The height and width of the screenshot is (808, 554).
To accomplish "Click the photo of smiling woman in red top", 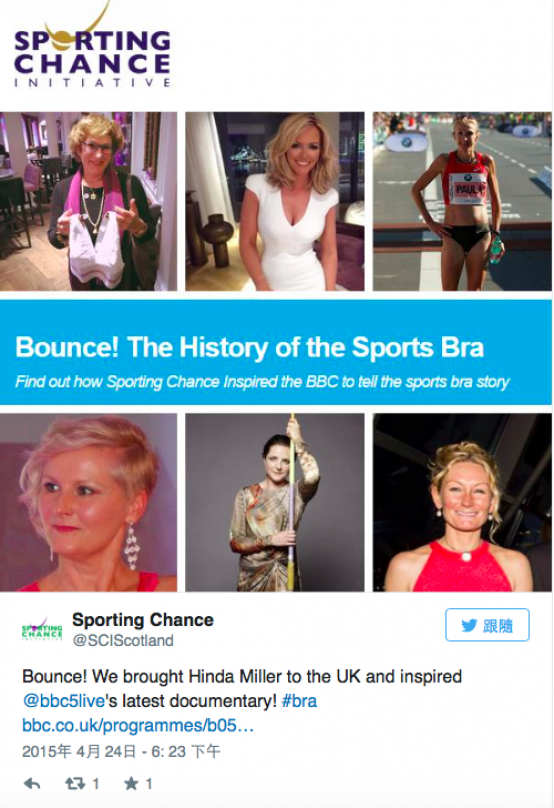I will click(462, 502).
